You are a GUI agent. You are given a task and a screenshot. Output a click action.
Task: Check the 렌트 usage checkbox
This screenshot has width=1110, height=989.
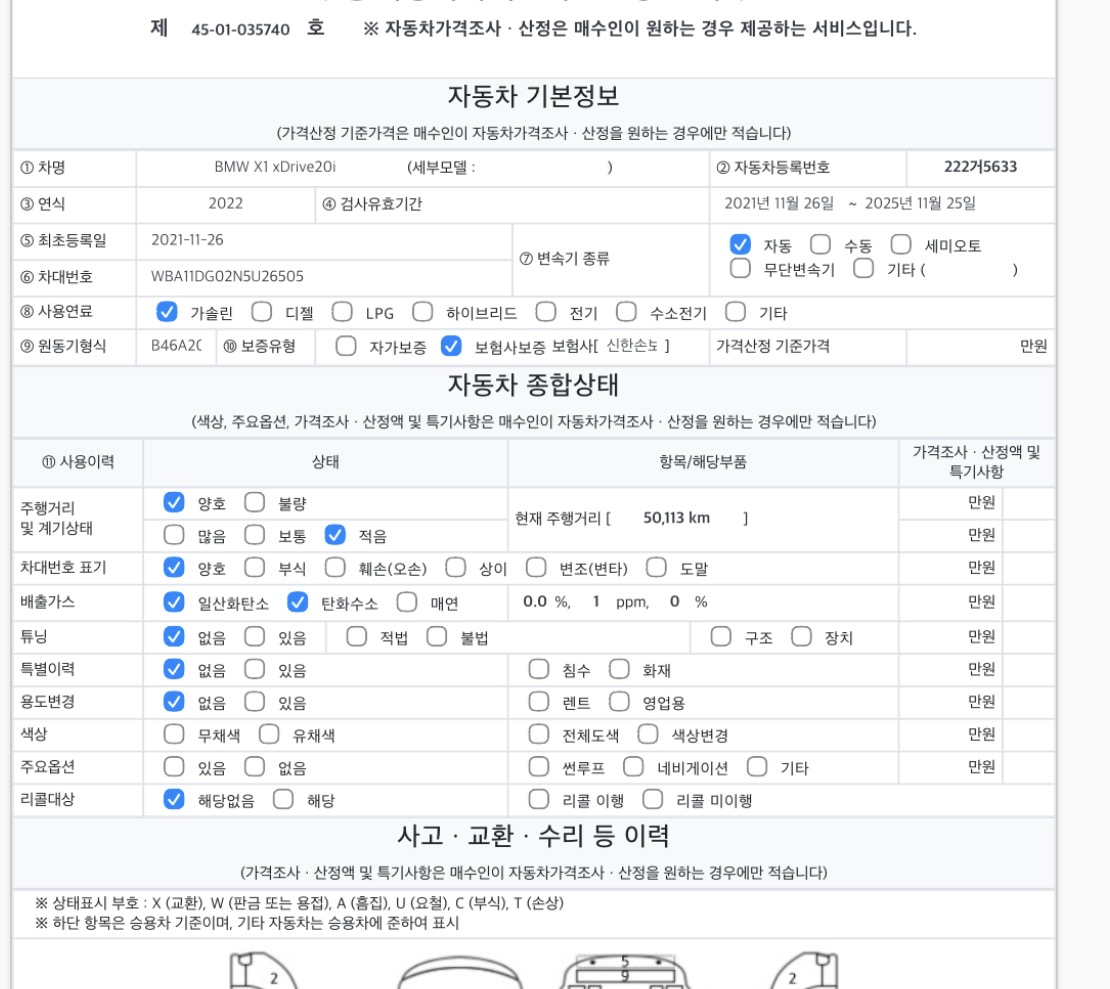(x=539, y=702)
